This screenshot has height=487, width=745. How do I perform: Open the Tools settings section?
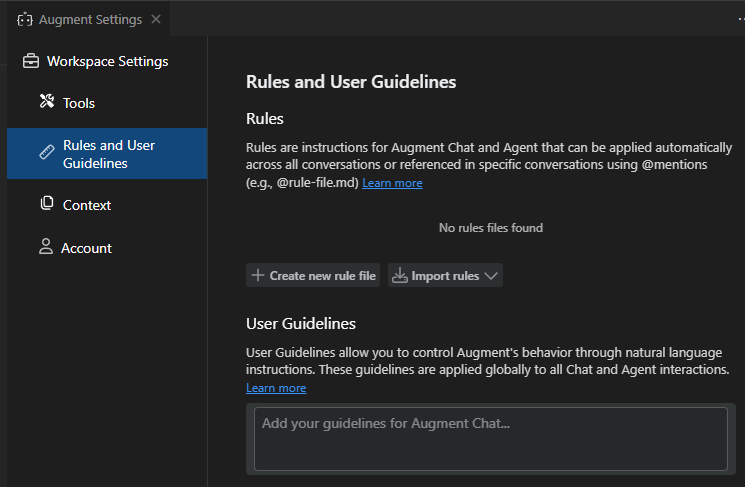pyautogui.click(x=79, y=103)
